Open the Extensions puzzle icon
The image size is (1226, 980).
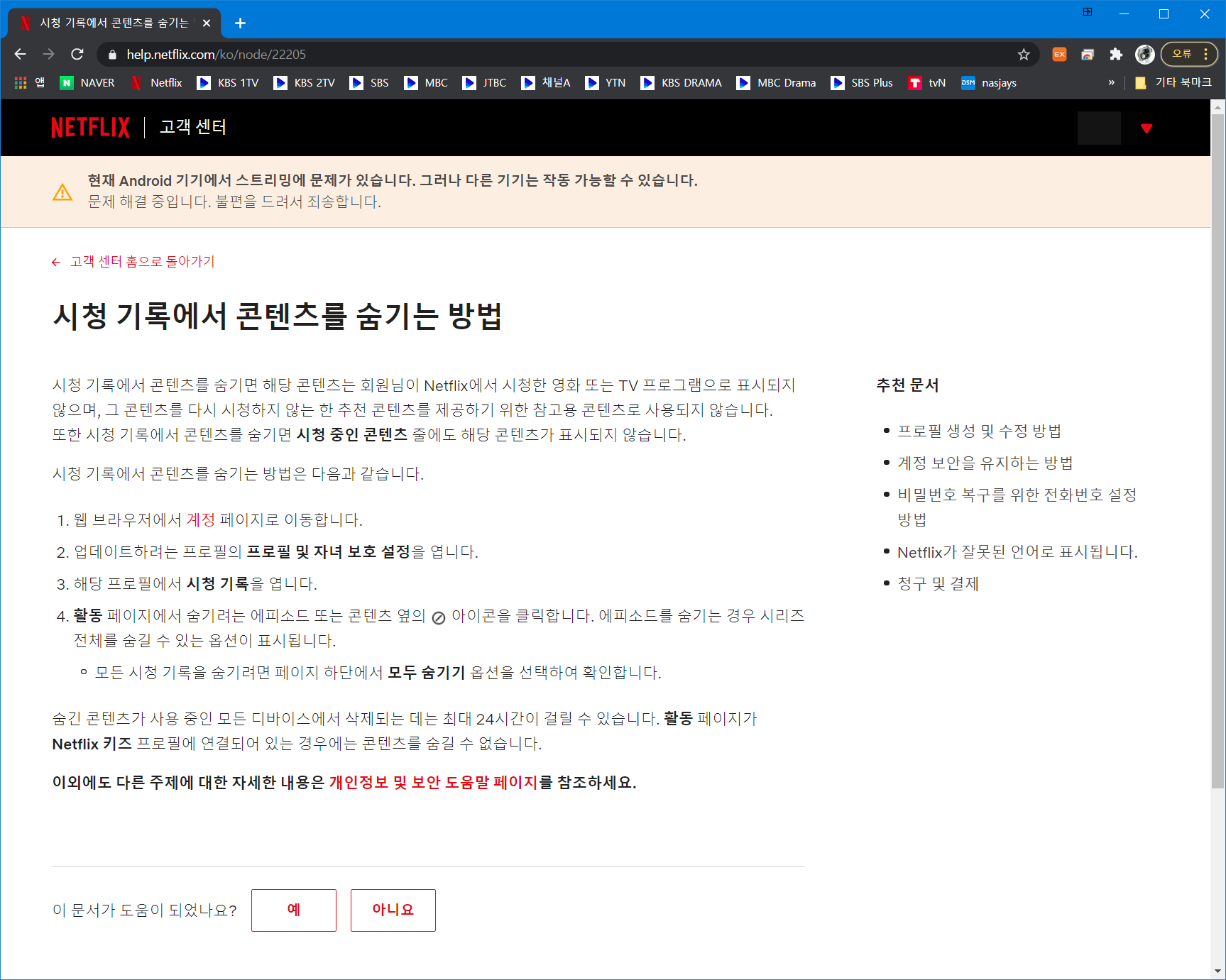[x=1116, y=54]
